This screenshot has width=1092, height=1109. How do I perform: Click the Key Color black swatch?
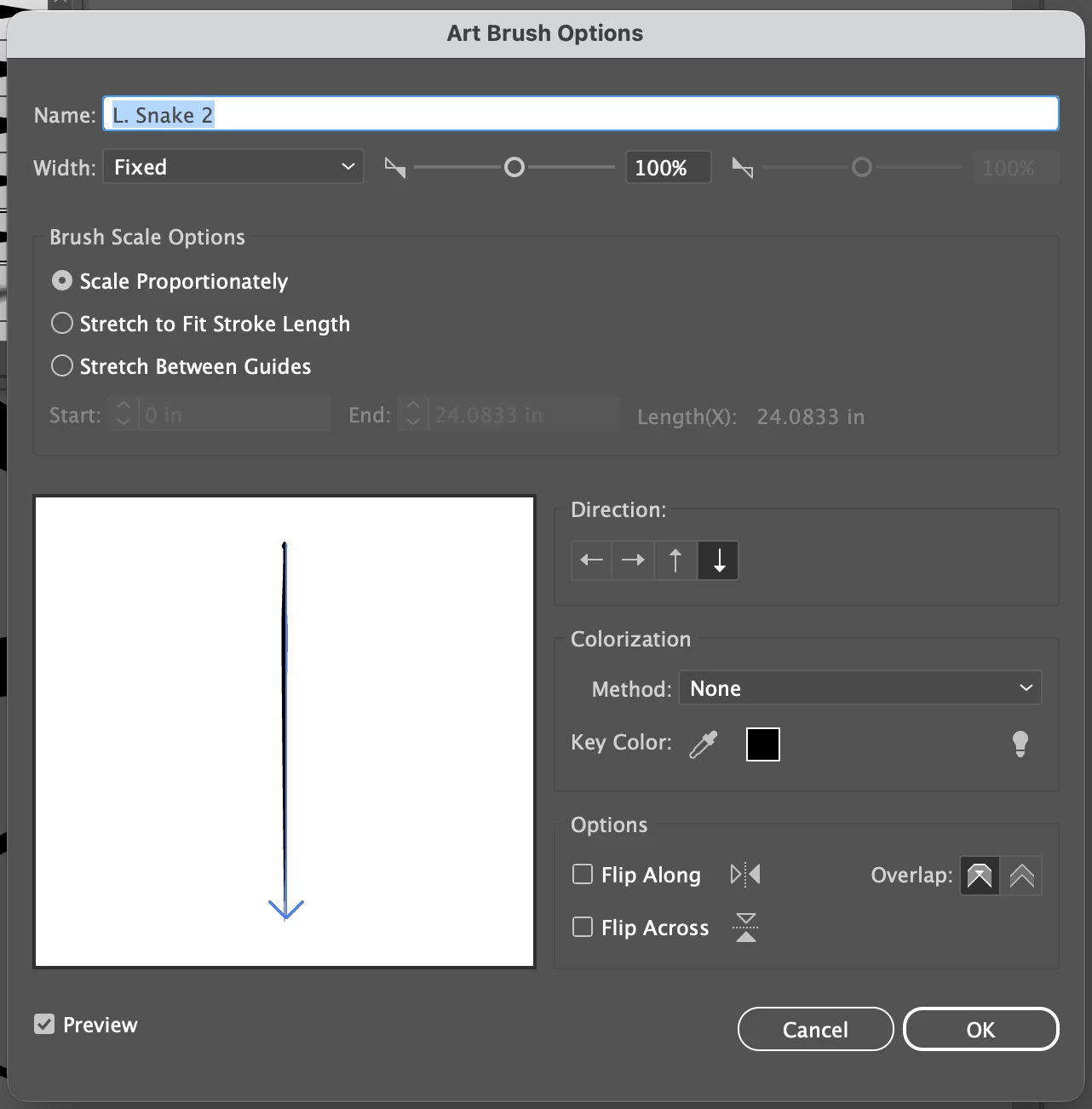(x=763, y=744)
